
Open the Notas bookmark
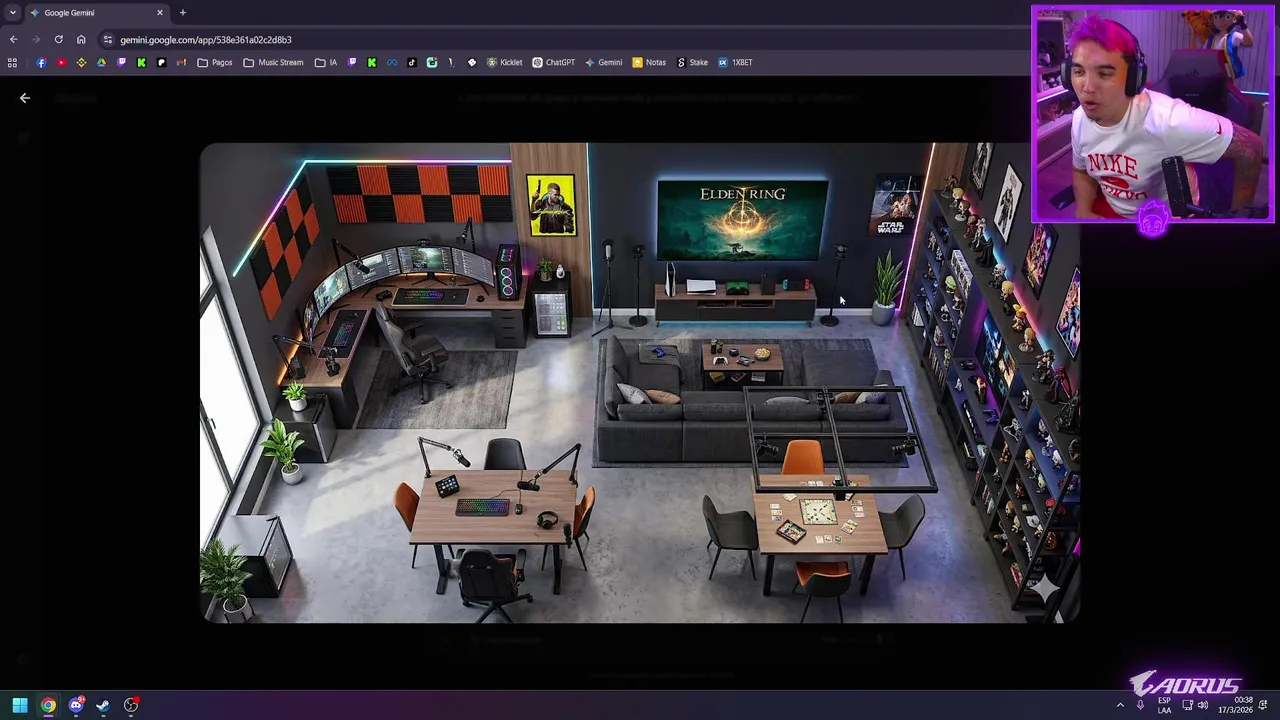click(x=649, y=62)
